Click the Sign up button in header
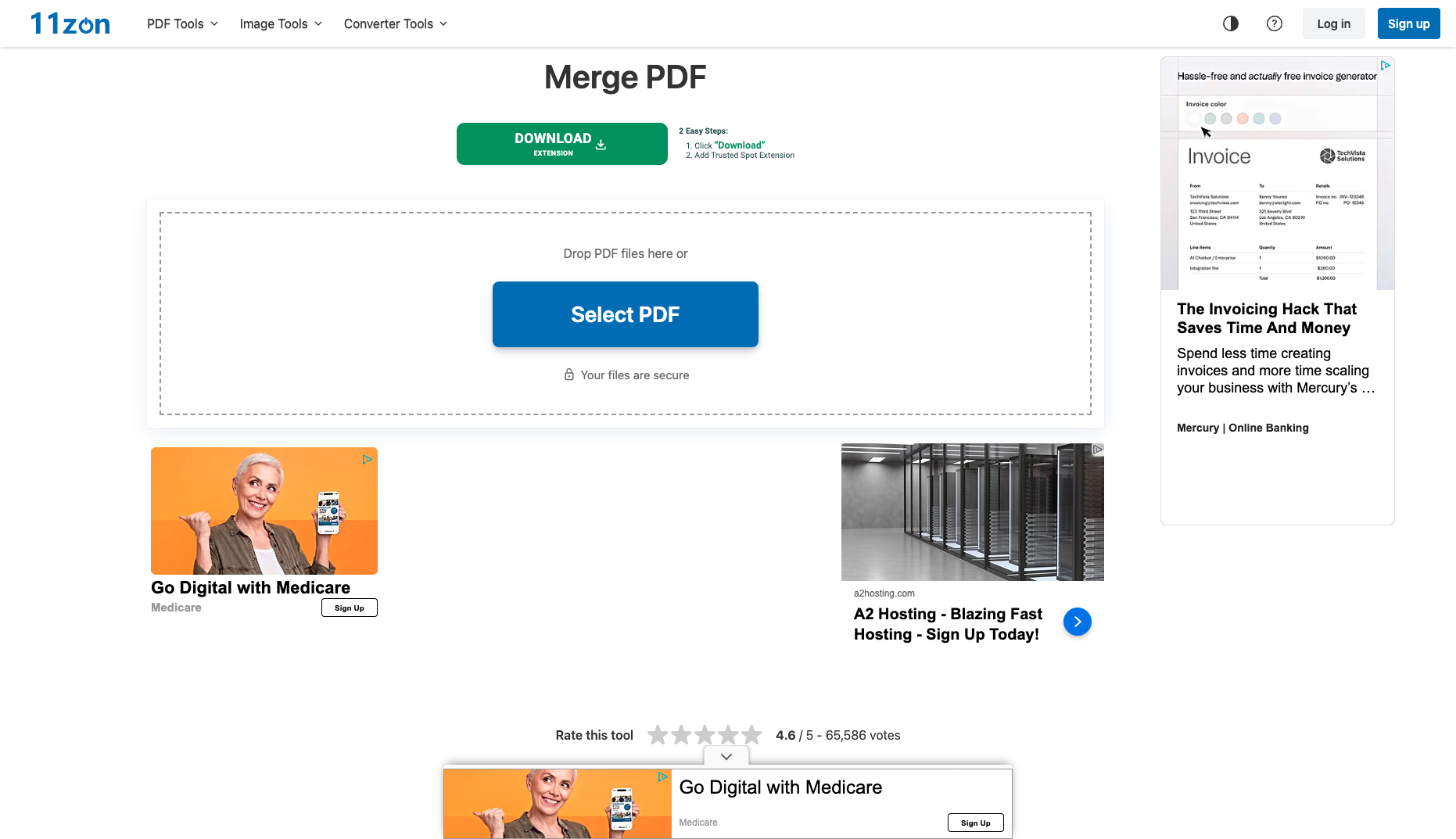The width and height of the screenshot is (1456, 839). pos(1409,23)
